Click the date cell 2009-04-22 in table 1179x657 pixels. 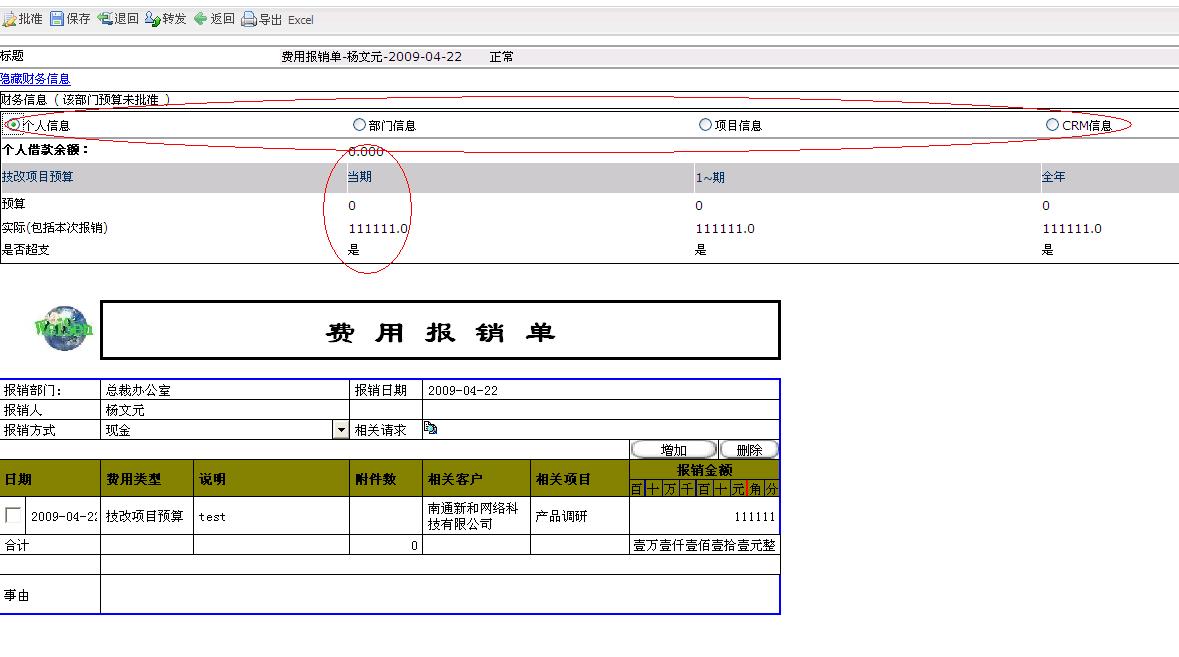(64, 516)
